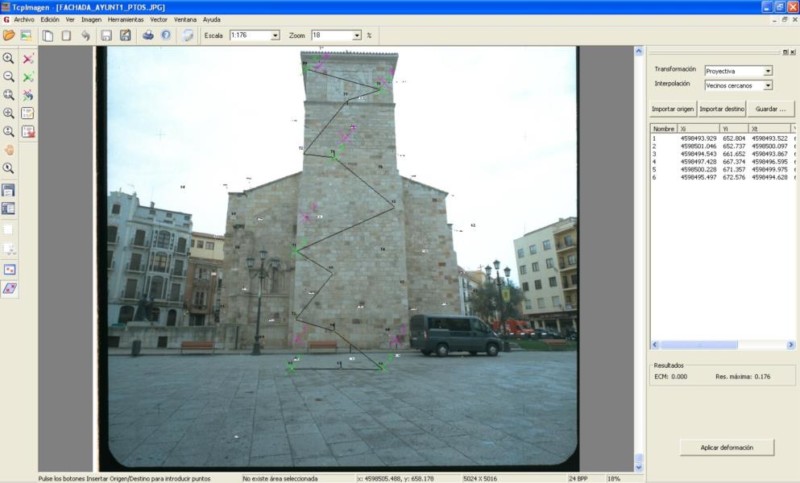Screen dimensions: 800x483
Task: Select the zoom out magnifier tool
Action: point(9,77)
